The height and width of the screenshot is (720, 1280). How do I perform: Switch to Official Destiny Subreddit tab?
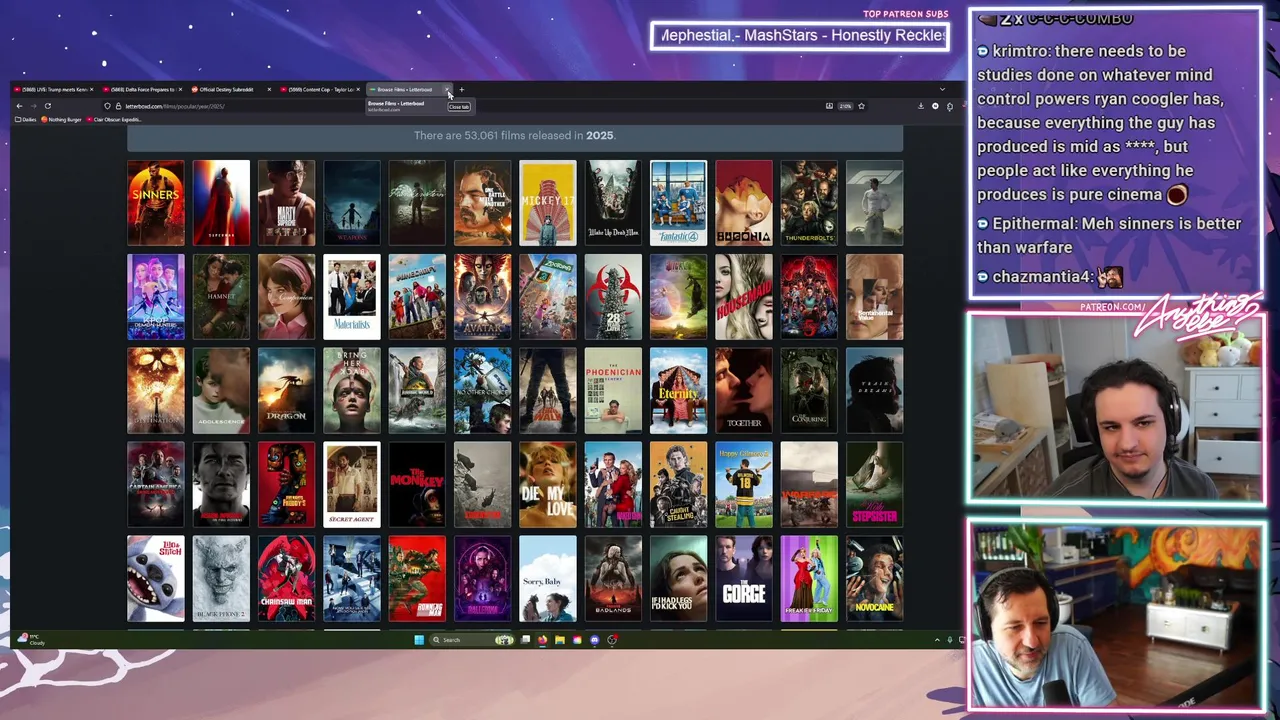coord(231,90)
